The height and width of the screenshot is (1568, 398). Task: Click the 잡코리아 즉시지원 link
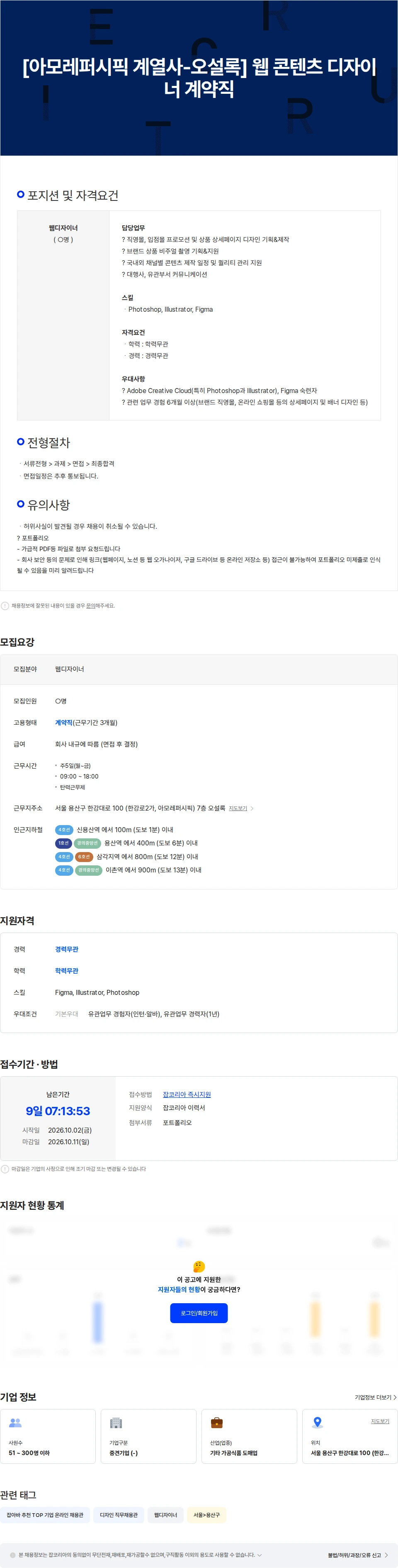click(187, 1094)
